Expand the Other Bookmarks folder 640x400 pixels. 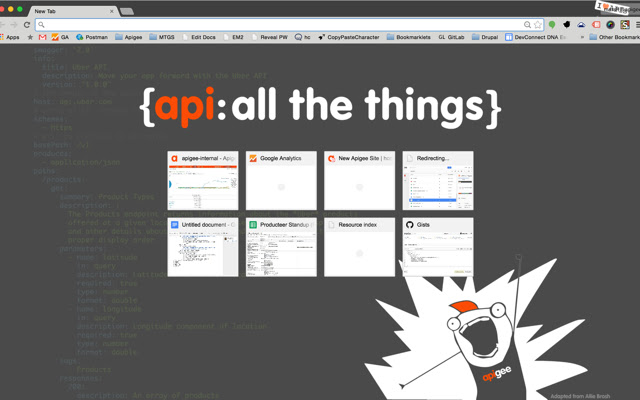pyautogui.click(x=615, y=37)
